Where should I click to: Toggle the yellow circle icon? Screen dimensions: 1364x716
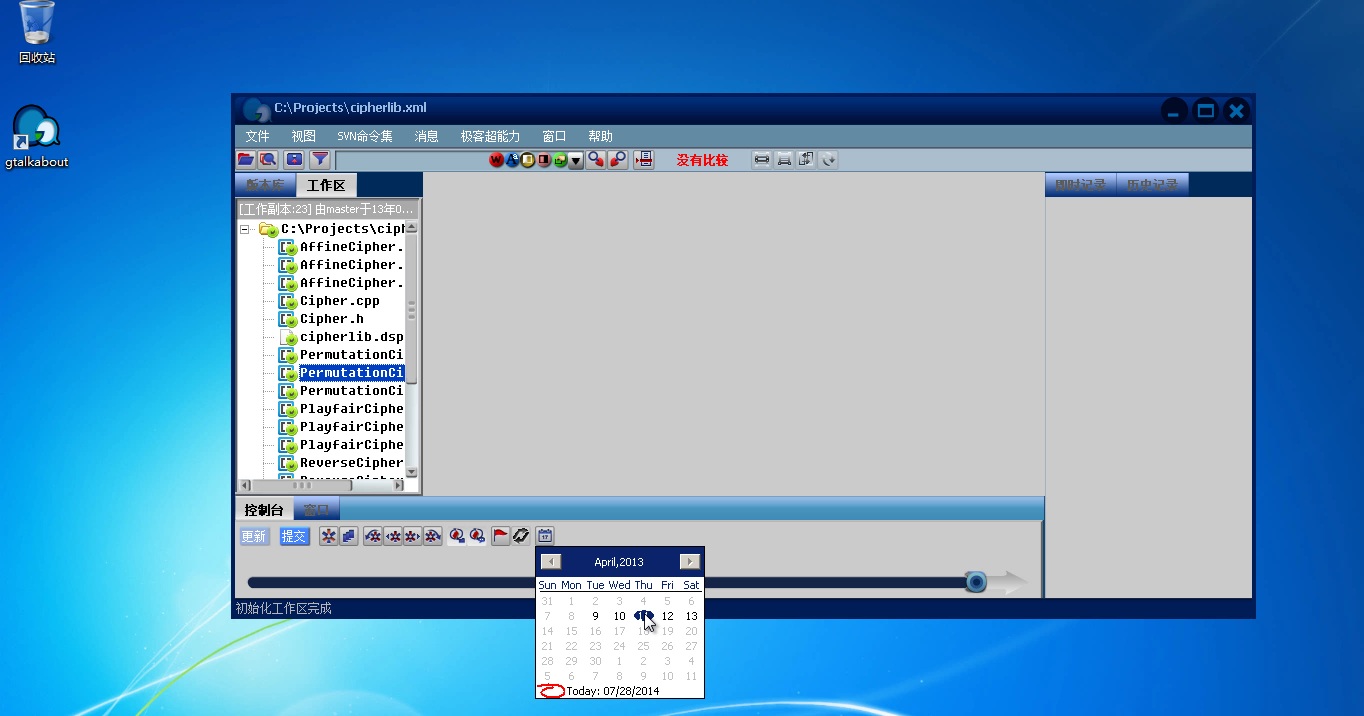pos(528,160)
